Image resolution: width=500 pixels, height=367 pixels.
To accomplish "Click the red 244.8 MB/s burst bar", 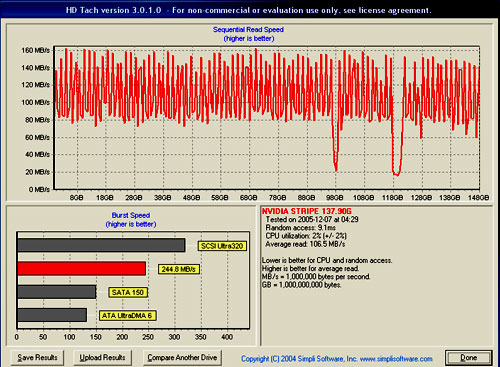I will [82, 269].
